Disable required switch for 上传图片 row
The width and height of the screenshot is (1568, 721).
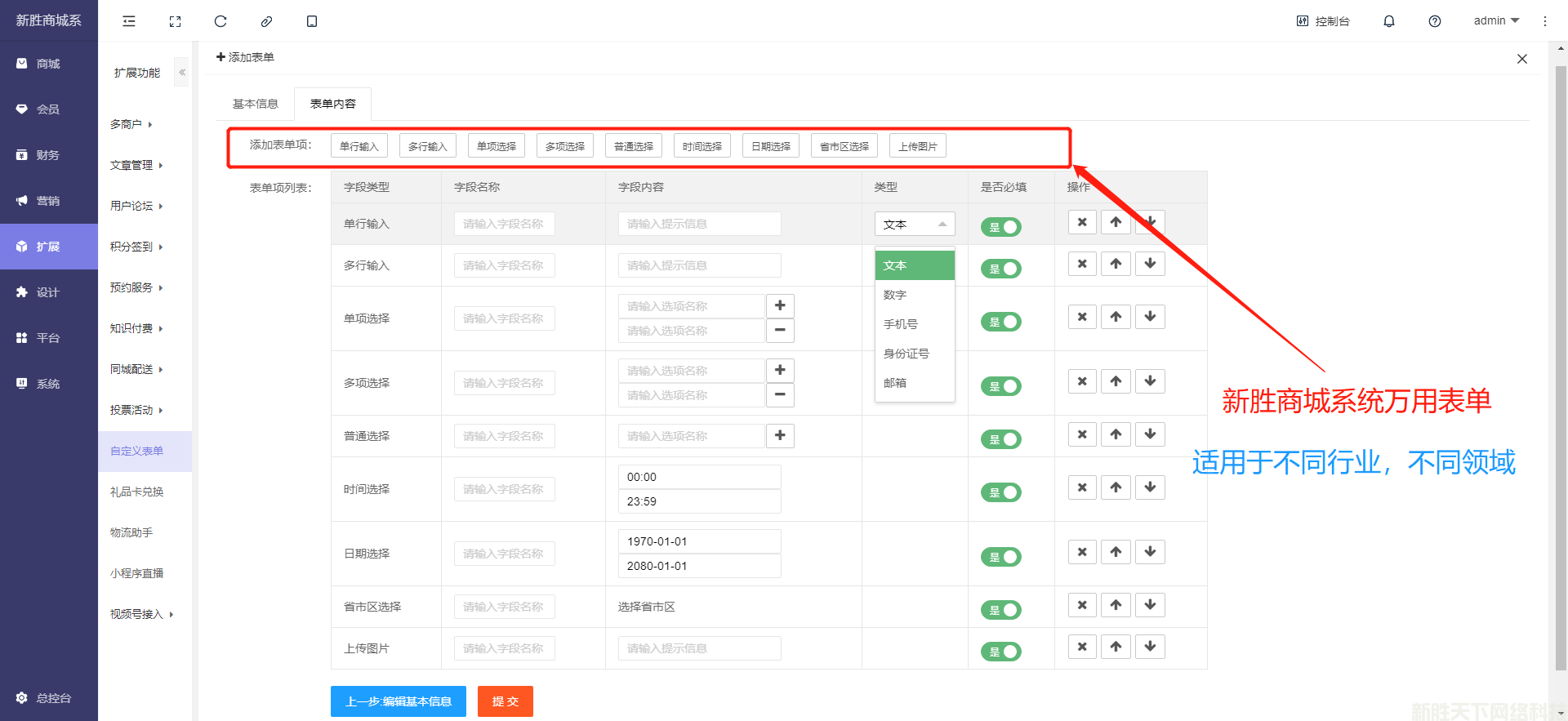coord(1001,652)
